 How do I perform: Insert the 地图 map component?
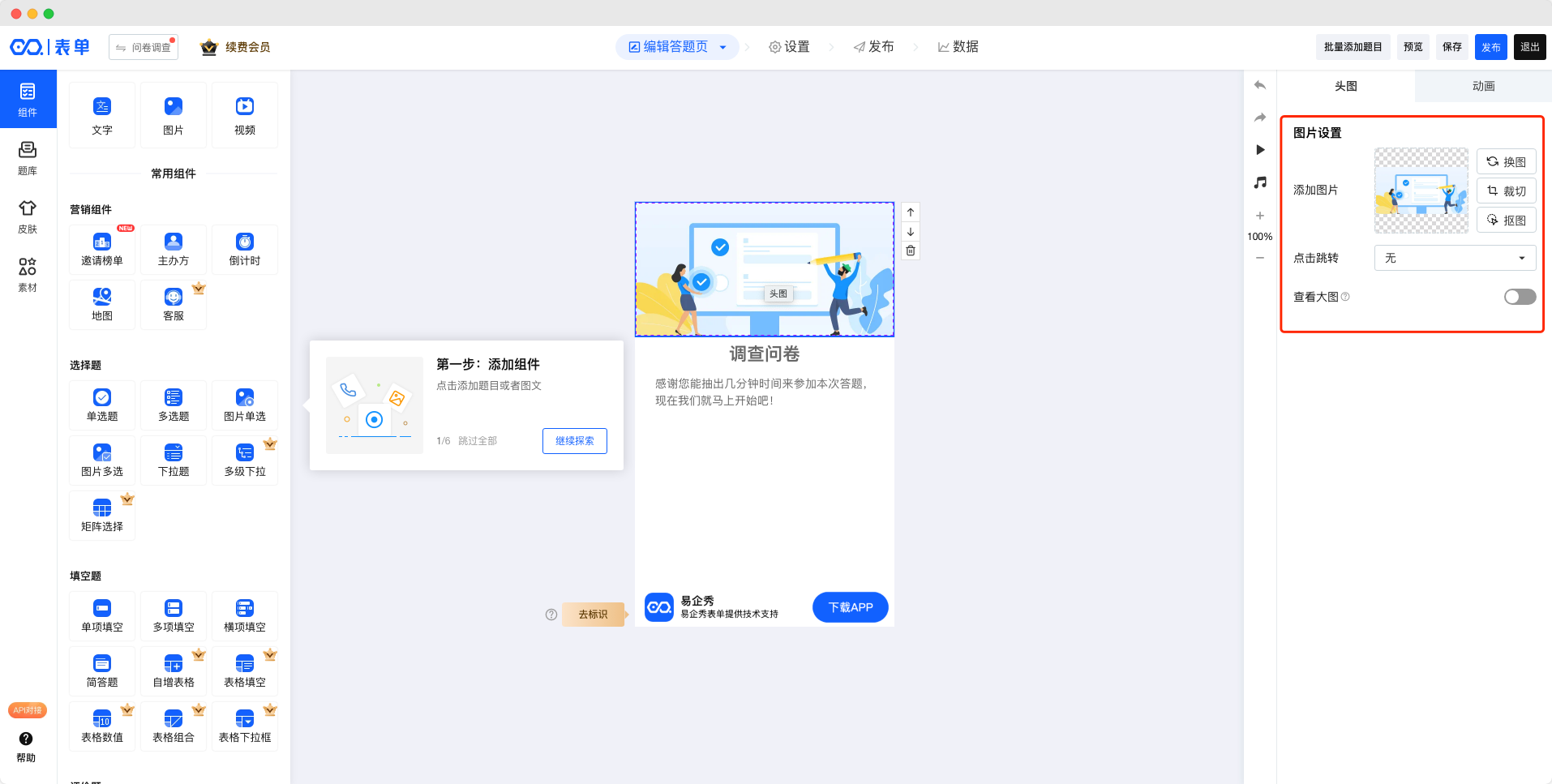pos(102,305)
